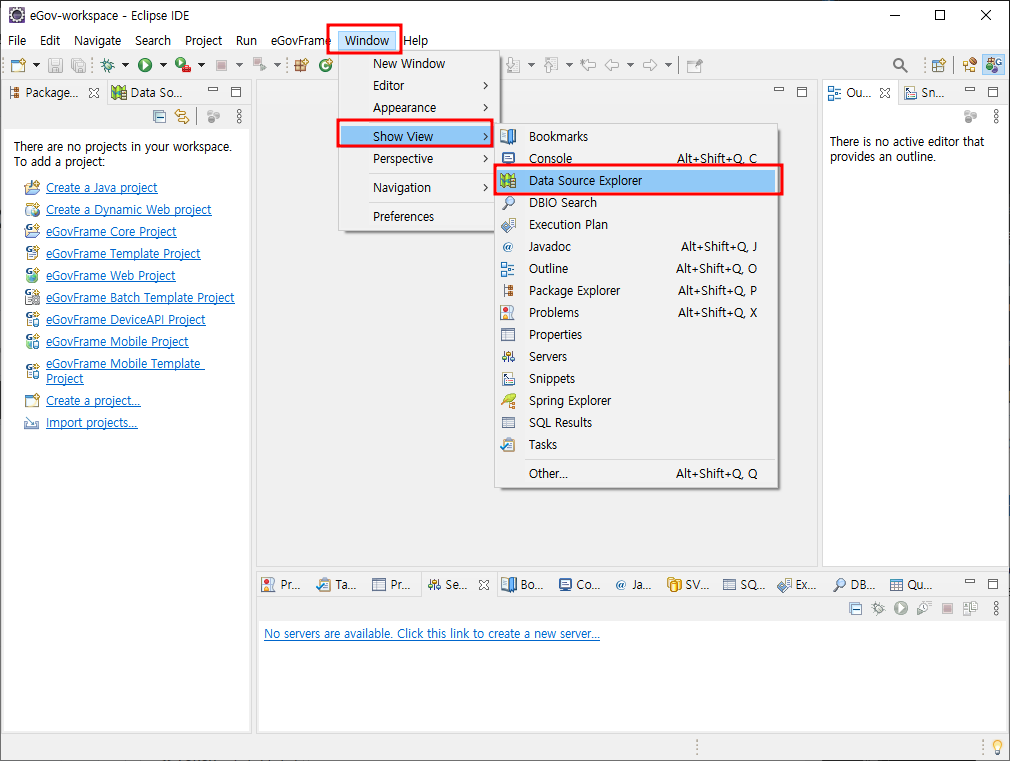Maximize the Outline panel
This screenshot has width=1010, height=761.
(x=993, y=92)
